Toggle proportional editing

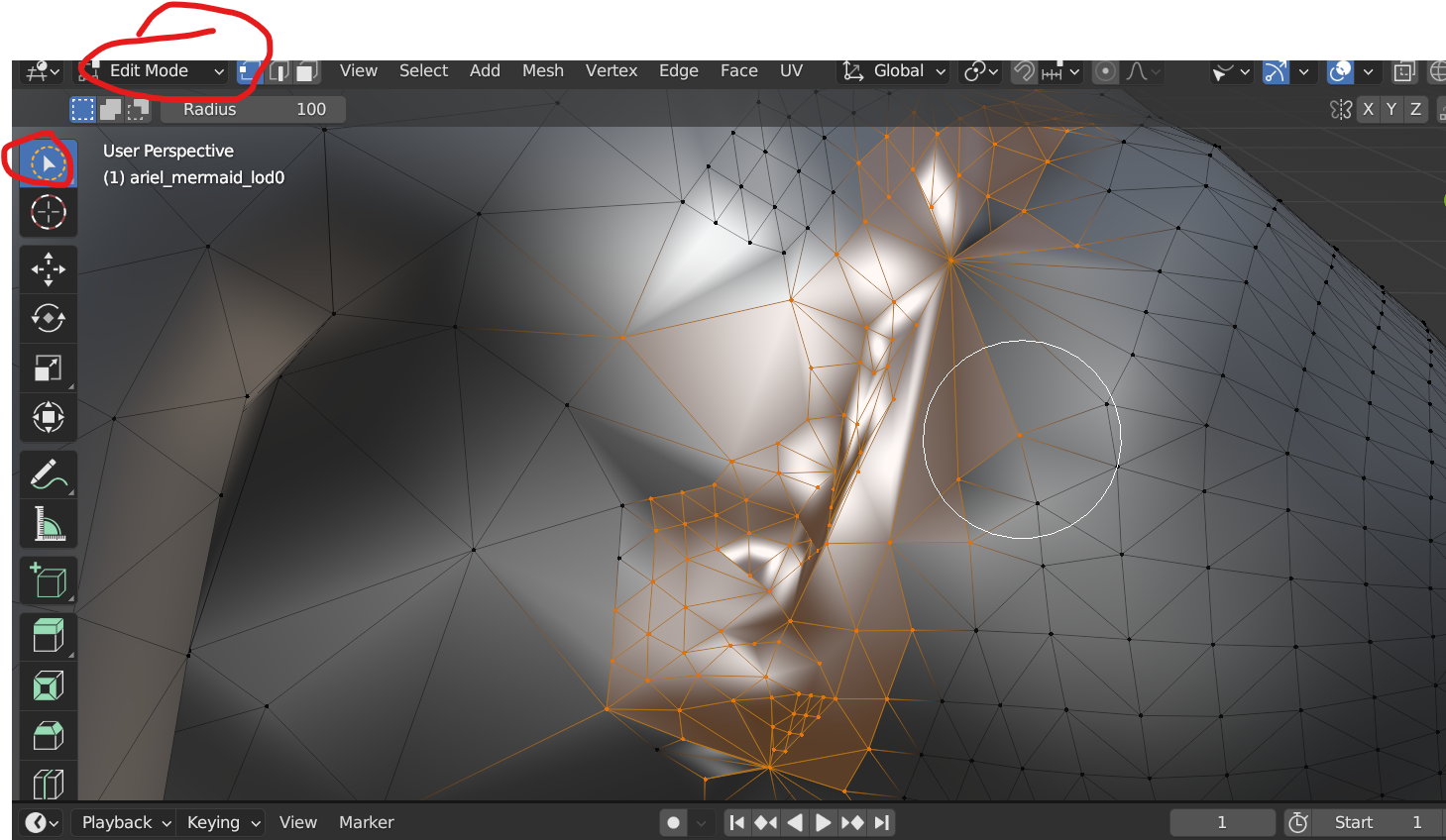tap(1105, 71)
